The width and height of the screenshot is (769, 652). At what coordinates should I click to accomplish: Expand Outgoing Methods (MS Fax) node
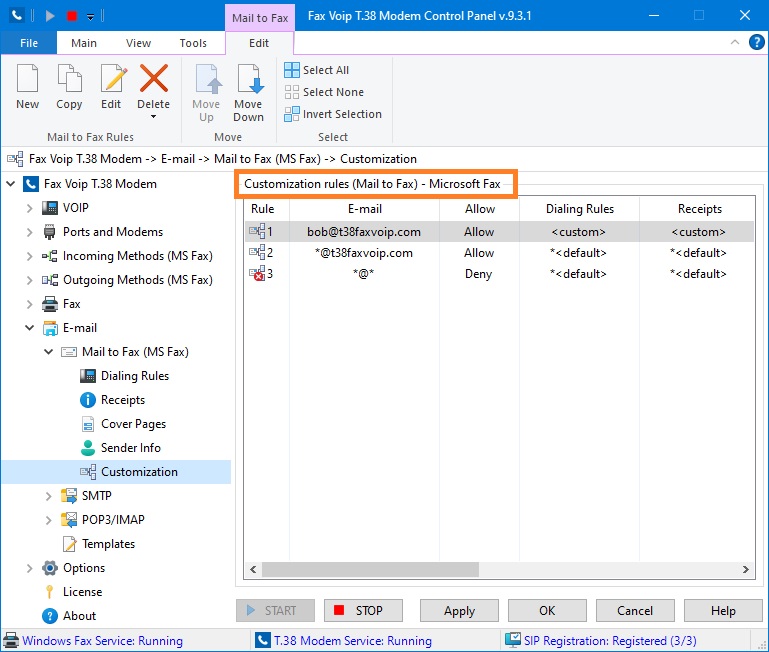pos(29,280)
